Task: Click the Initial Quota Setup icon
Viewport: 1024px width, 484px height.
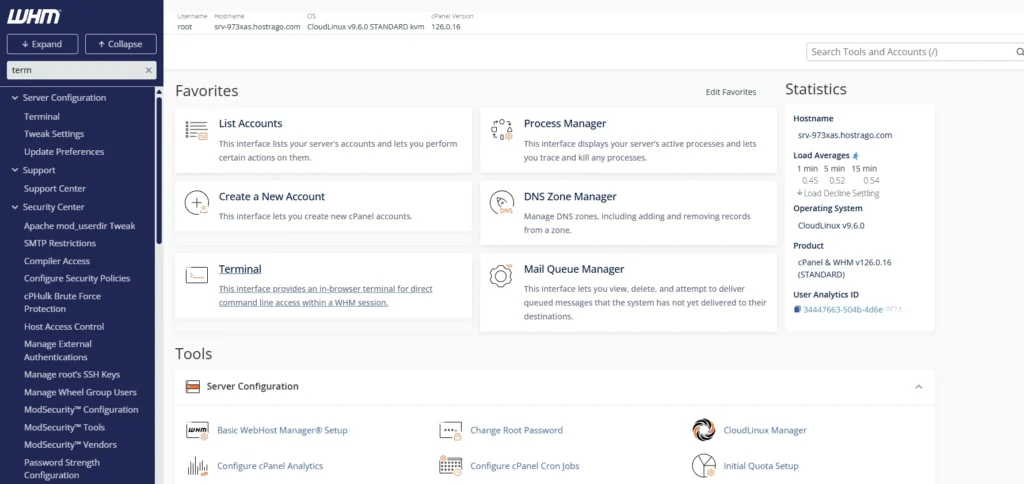Action: click(704, 466)
